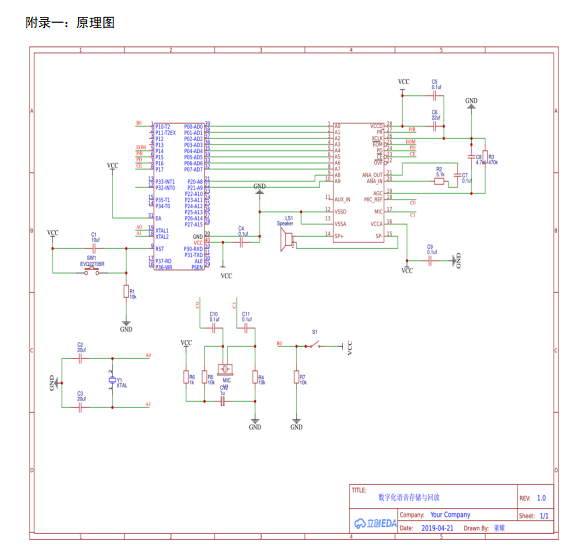The width and height of the screenshot is (567, 550).
Task: Select the SW1 reset pushbutton symbol
Action: click(92, 272)
